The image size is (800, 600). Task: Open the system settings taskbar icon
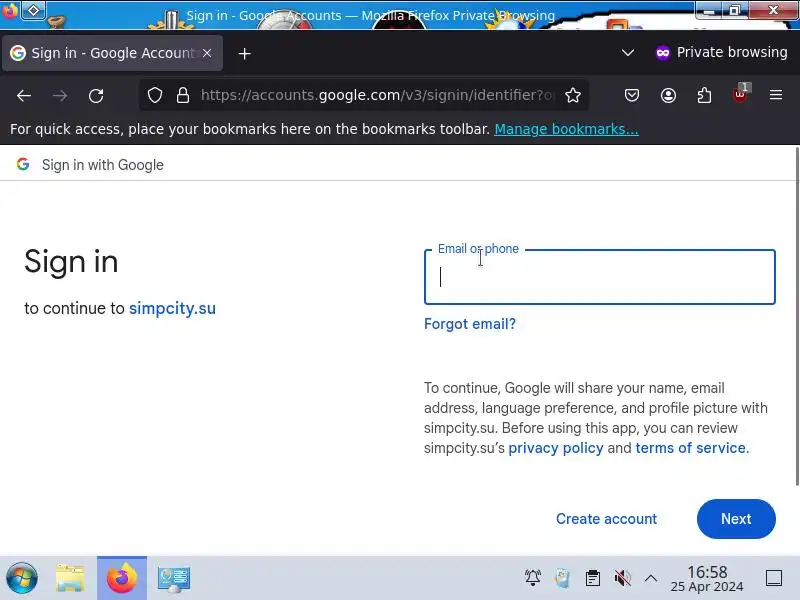coord(173,579)
